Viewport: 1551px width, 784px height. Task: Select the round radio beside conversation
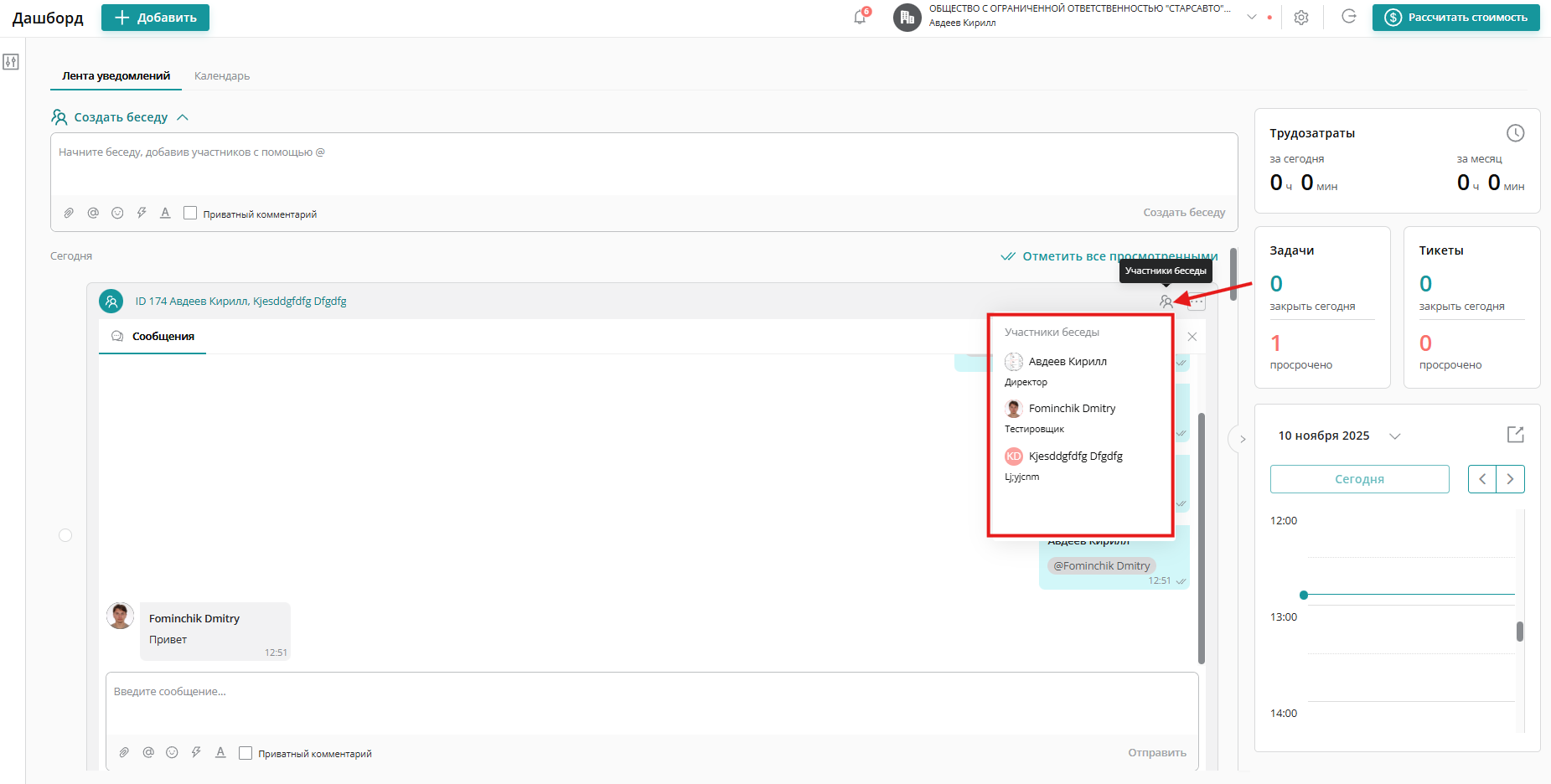[65, 535]
